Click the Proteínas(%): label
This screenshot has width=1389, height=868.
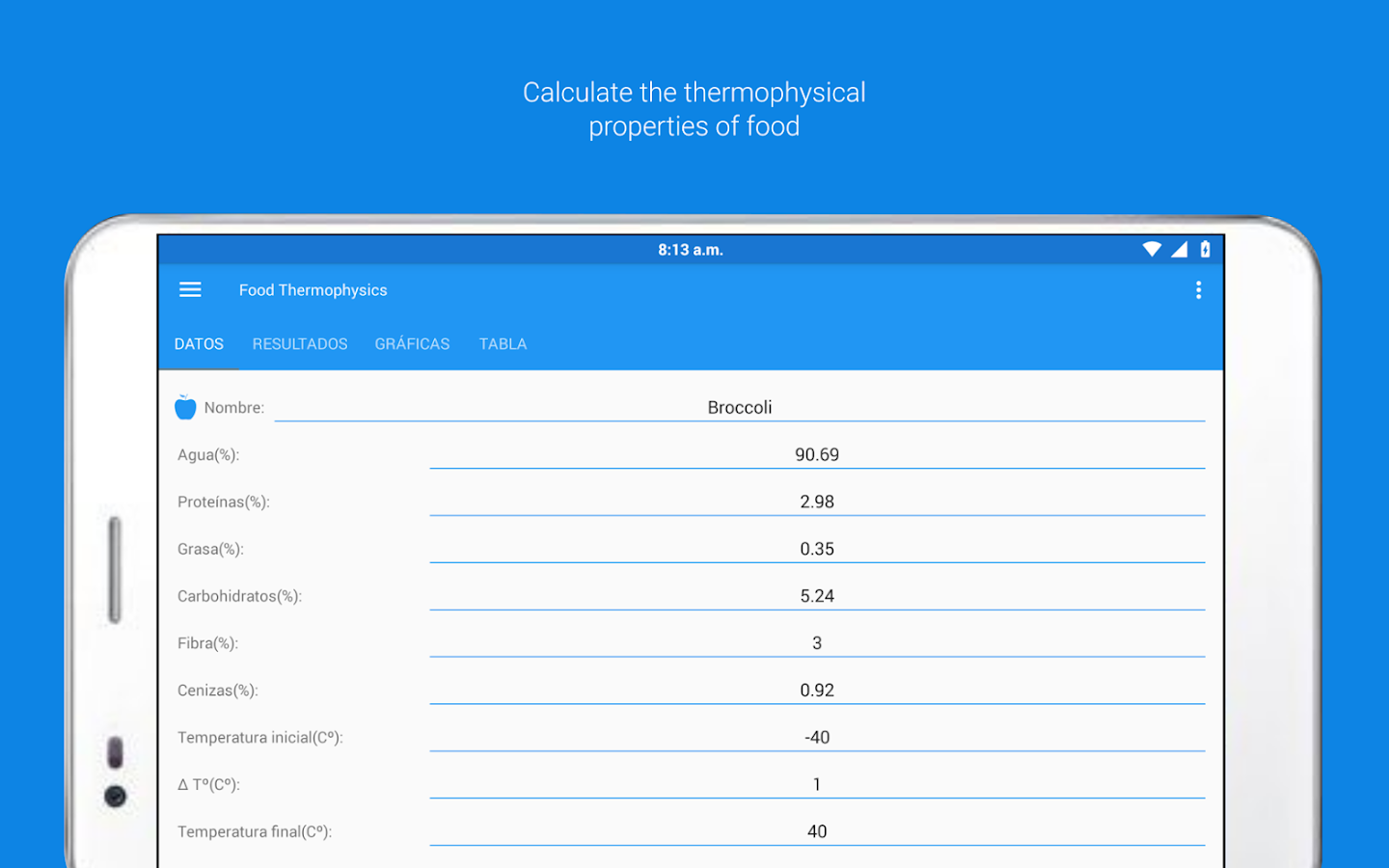[224, 502]
